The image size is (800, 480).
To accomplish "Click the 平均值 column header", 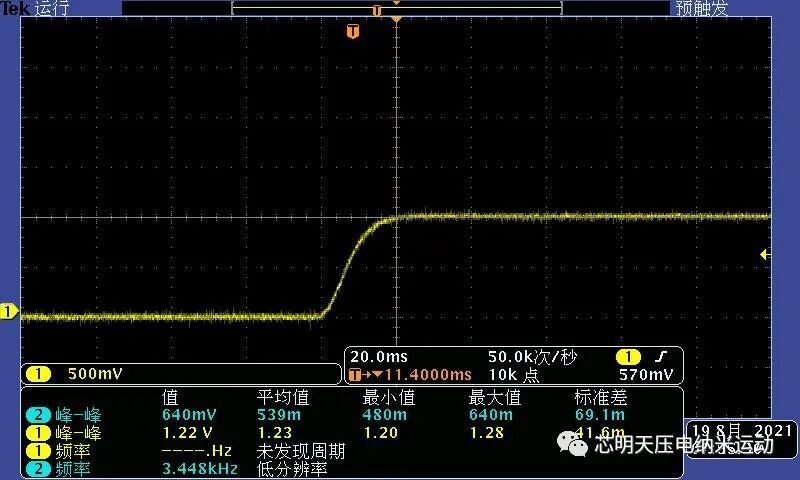I will [283, 397].
